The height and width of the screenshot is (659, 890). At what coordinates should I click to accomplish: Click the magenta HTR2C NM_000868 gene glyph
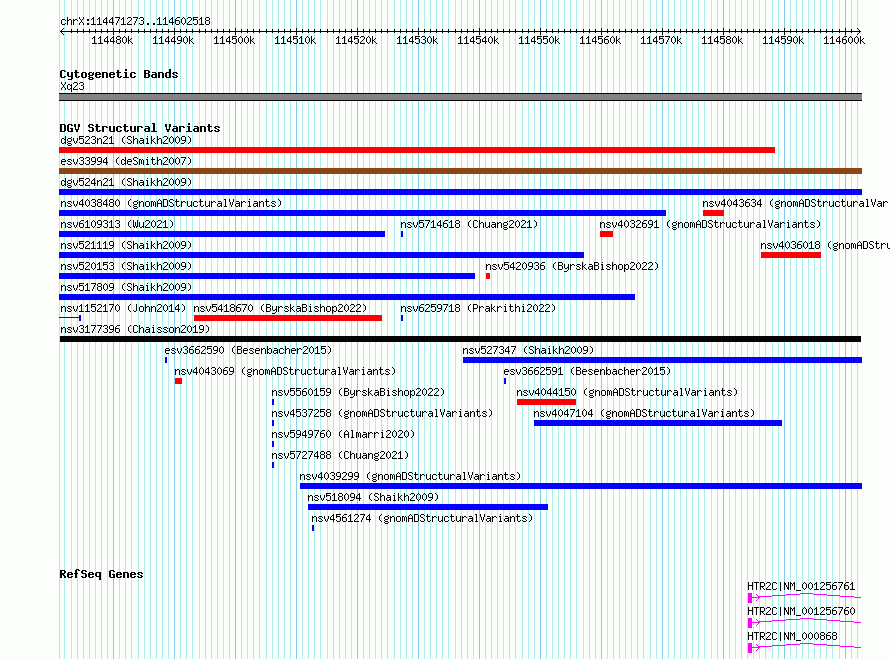(805, 647)
